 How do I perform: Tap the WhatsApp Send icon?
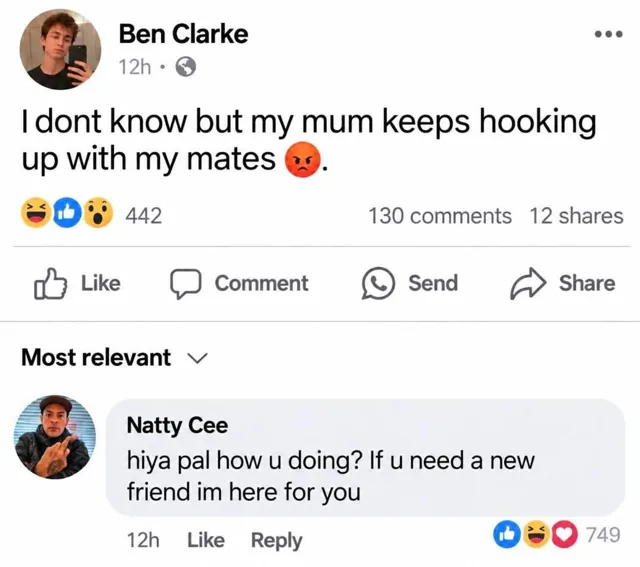coord(378,283)
